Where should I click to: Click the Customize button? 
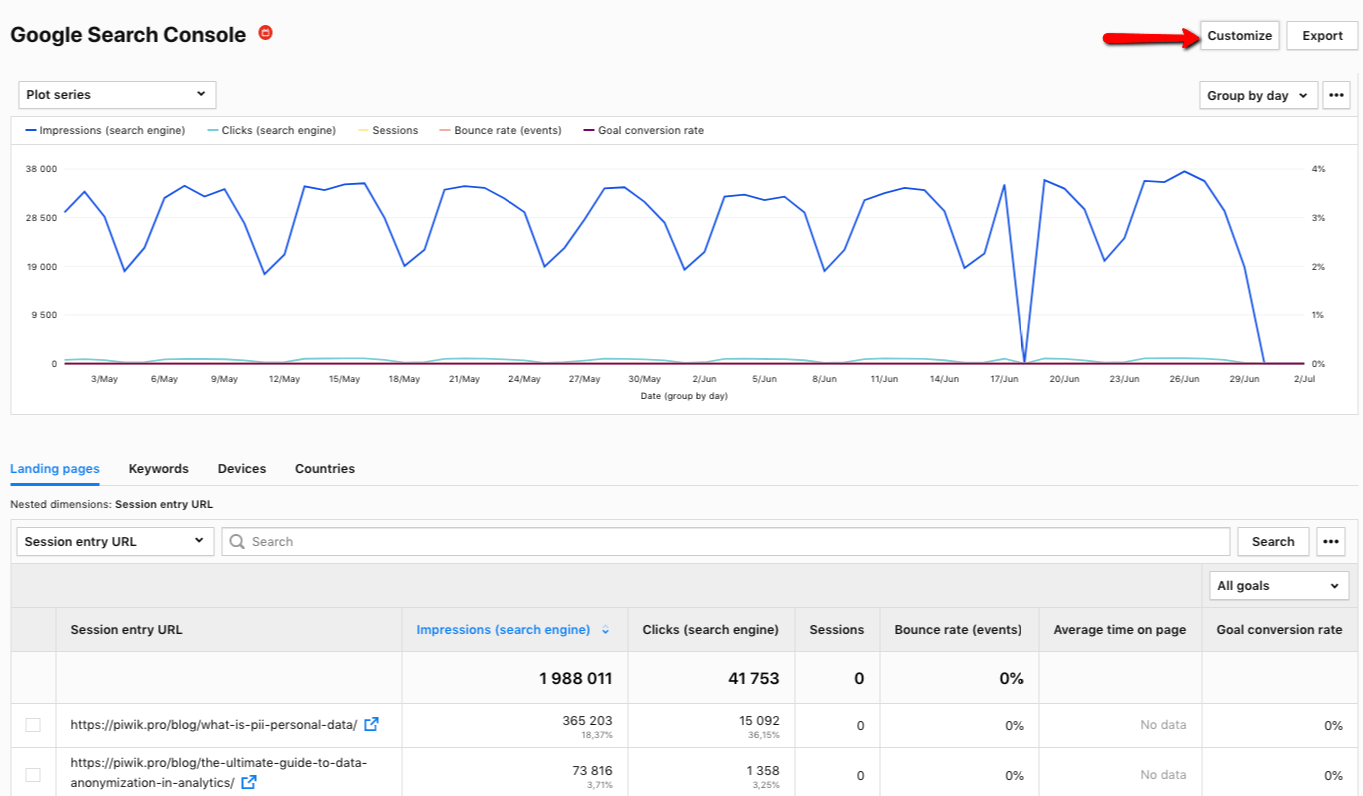pos(1239,35)
